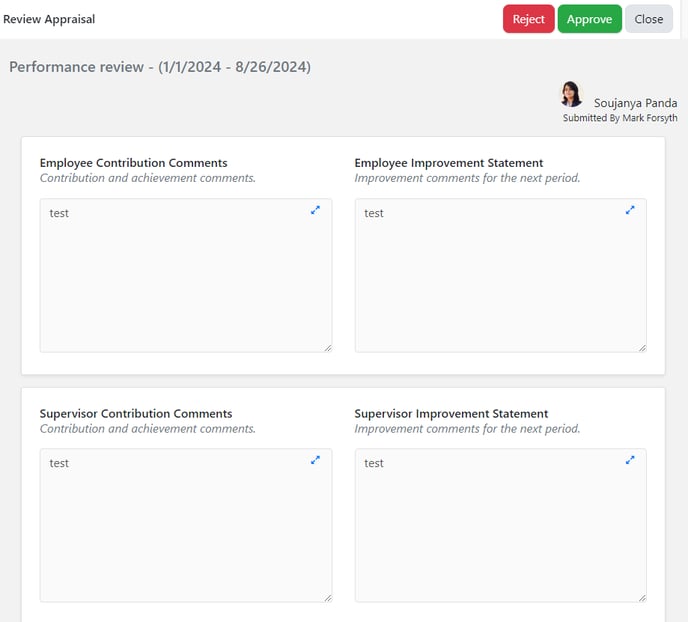688x622 pixels.
Task: Focus the Employee Contribution Comments textarea
Action: point(186,275)
